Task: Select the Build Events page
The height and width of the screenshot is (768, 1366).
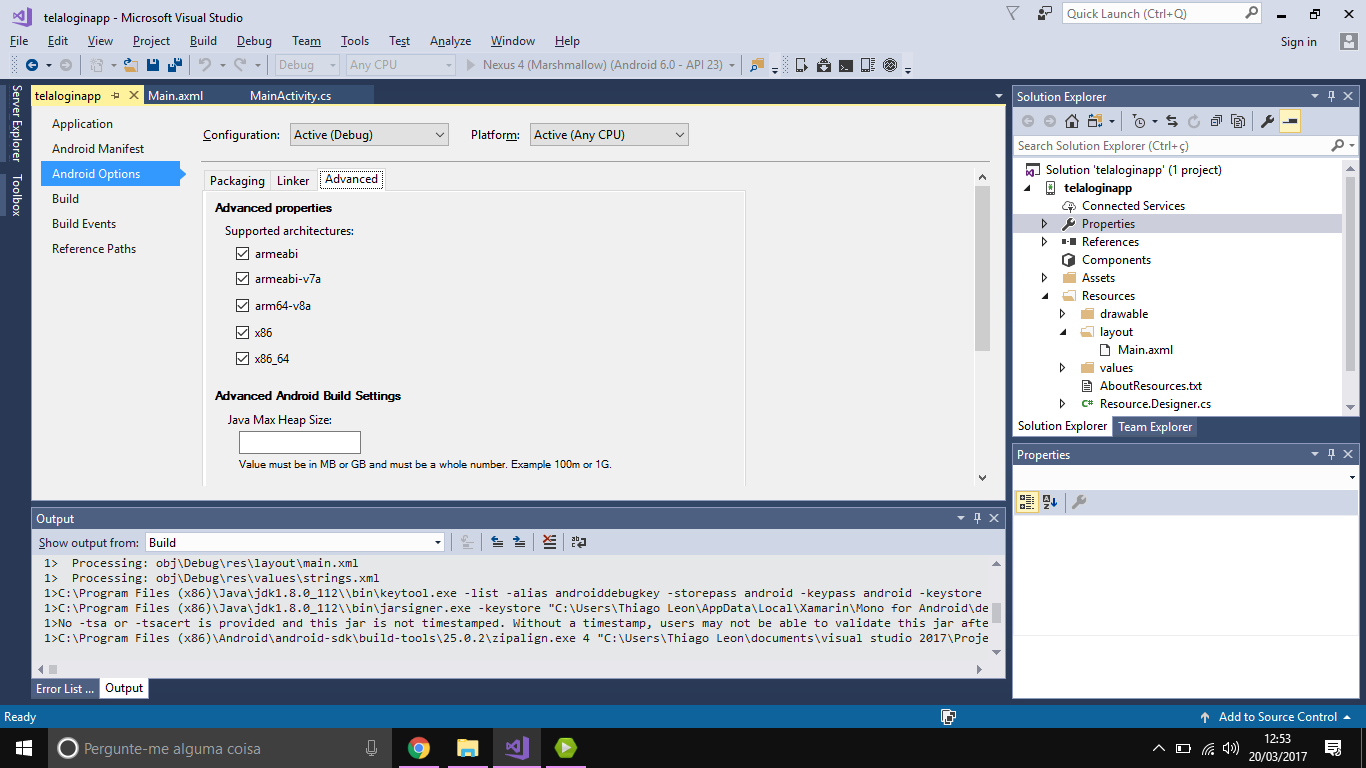Action: coord(84,224)
